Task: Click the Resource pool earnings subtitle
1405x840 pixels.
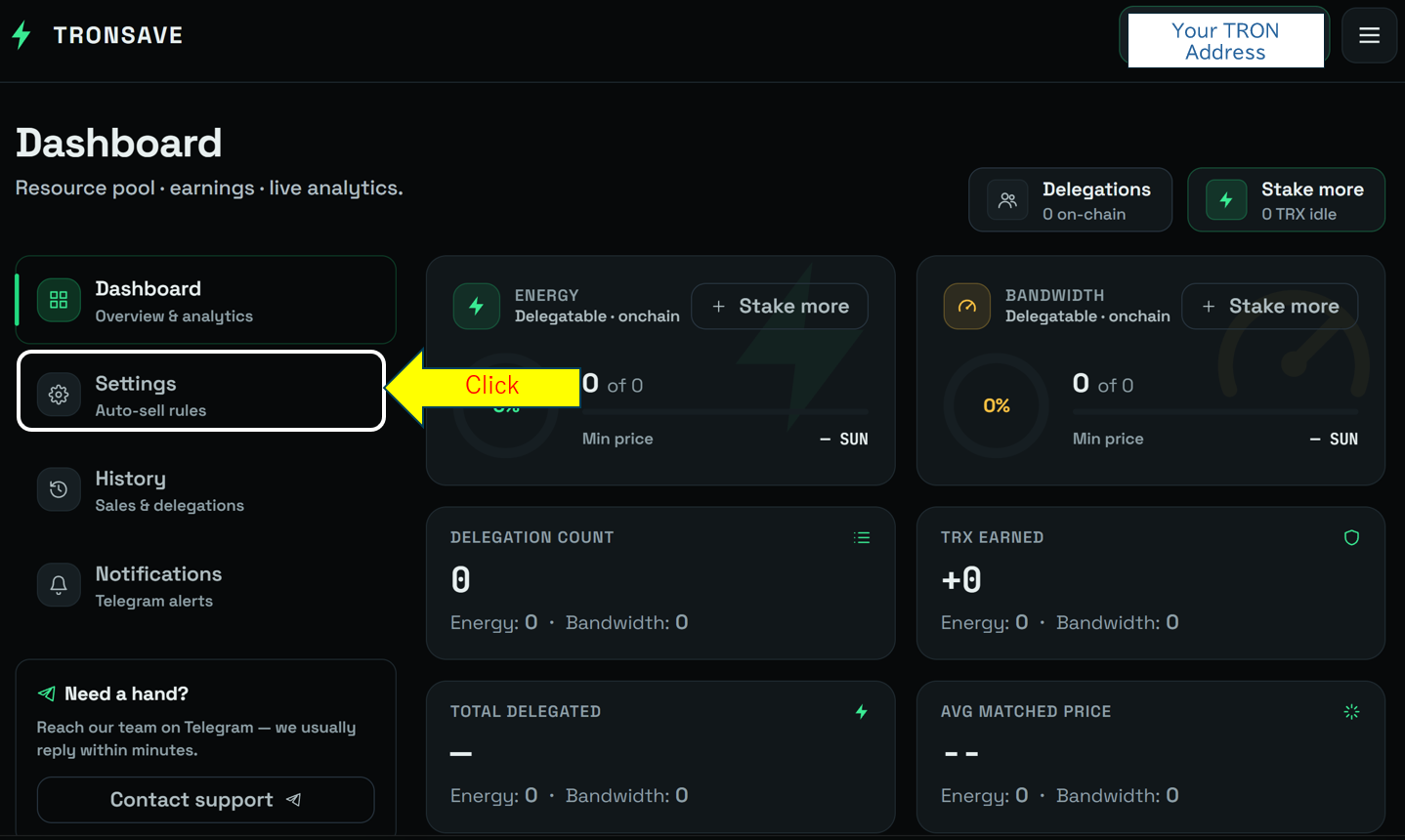Action: click(x=209, y=189)
